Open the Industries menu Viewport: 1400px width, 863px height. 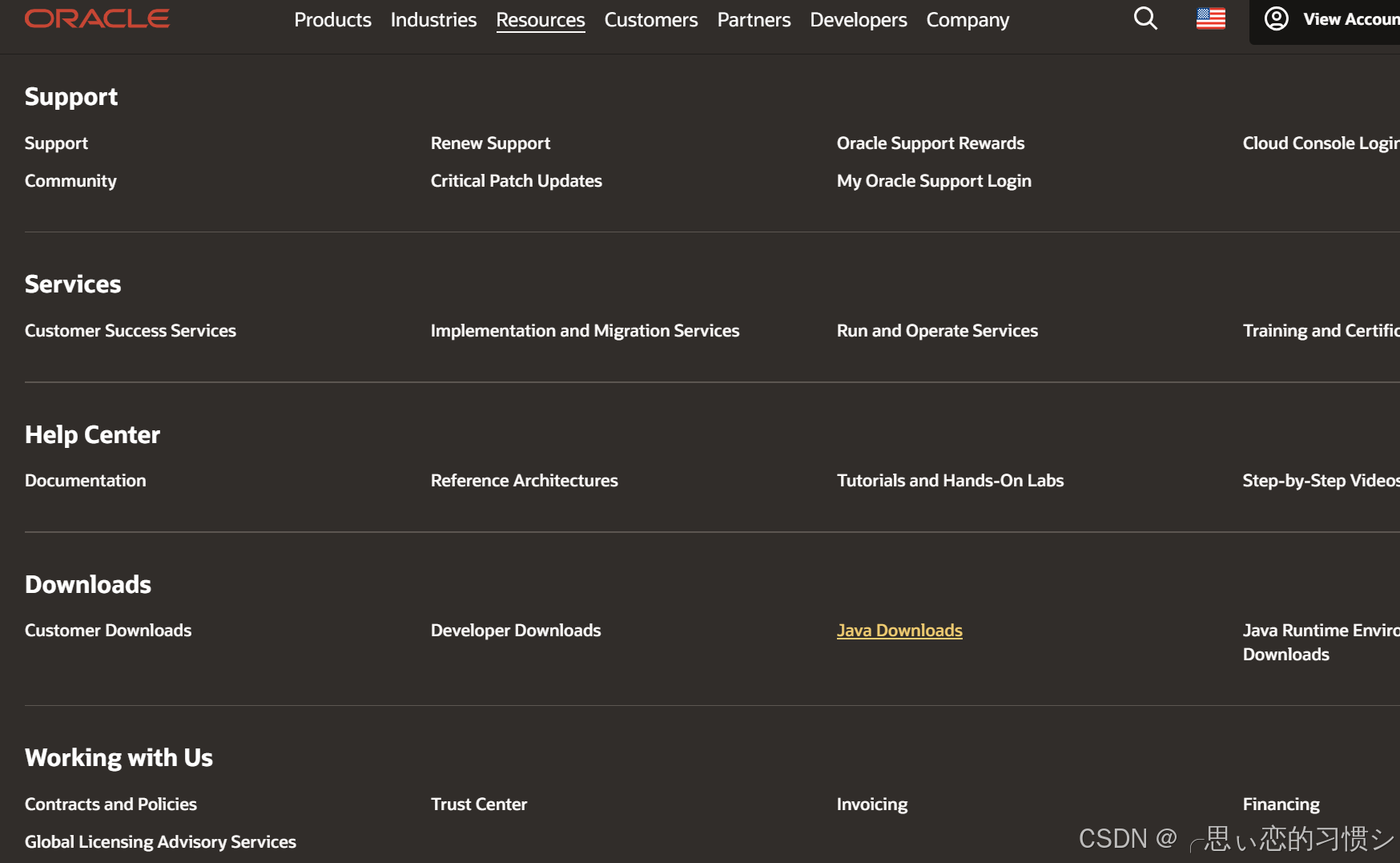[x=433, y=19]
